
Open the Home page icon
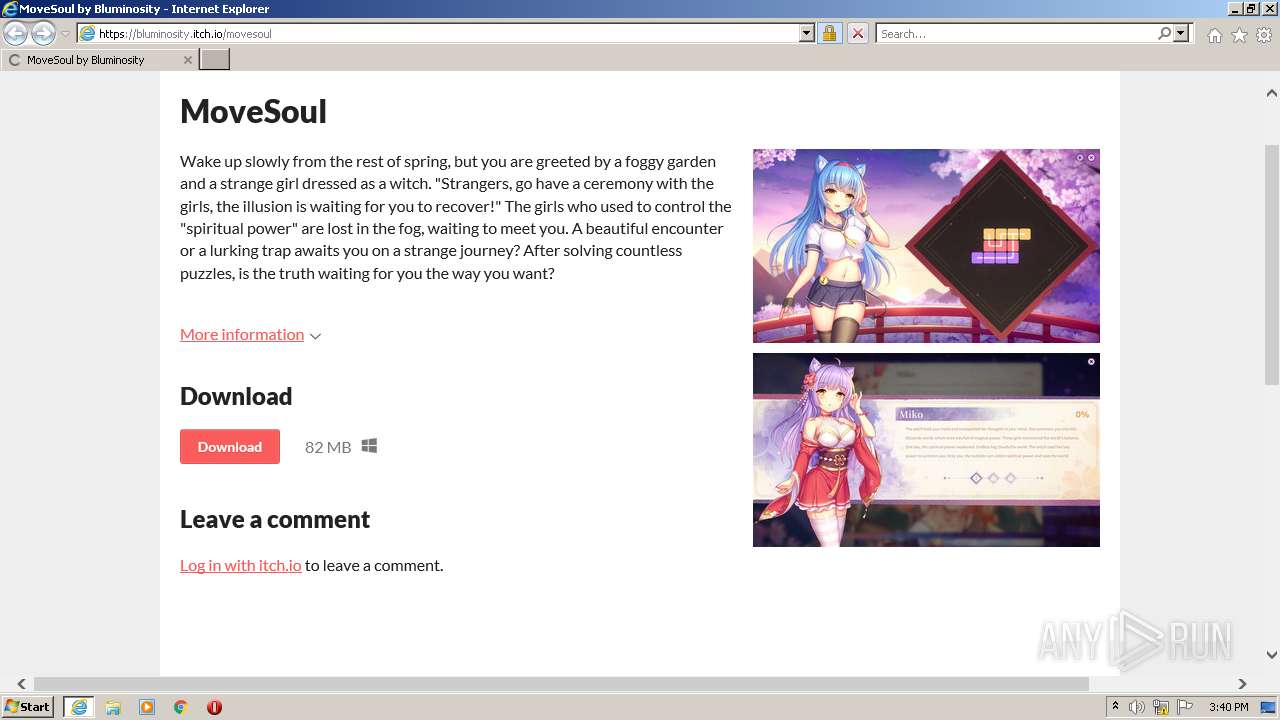pos(1214,35)
